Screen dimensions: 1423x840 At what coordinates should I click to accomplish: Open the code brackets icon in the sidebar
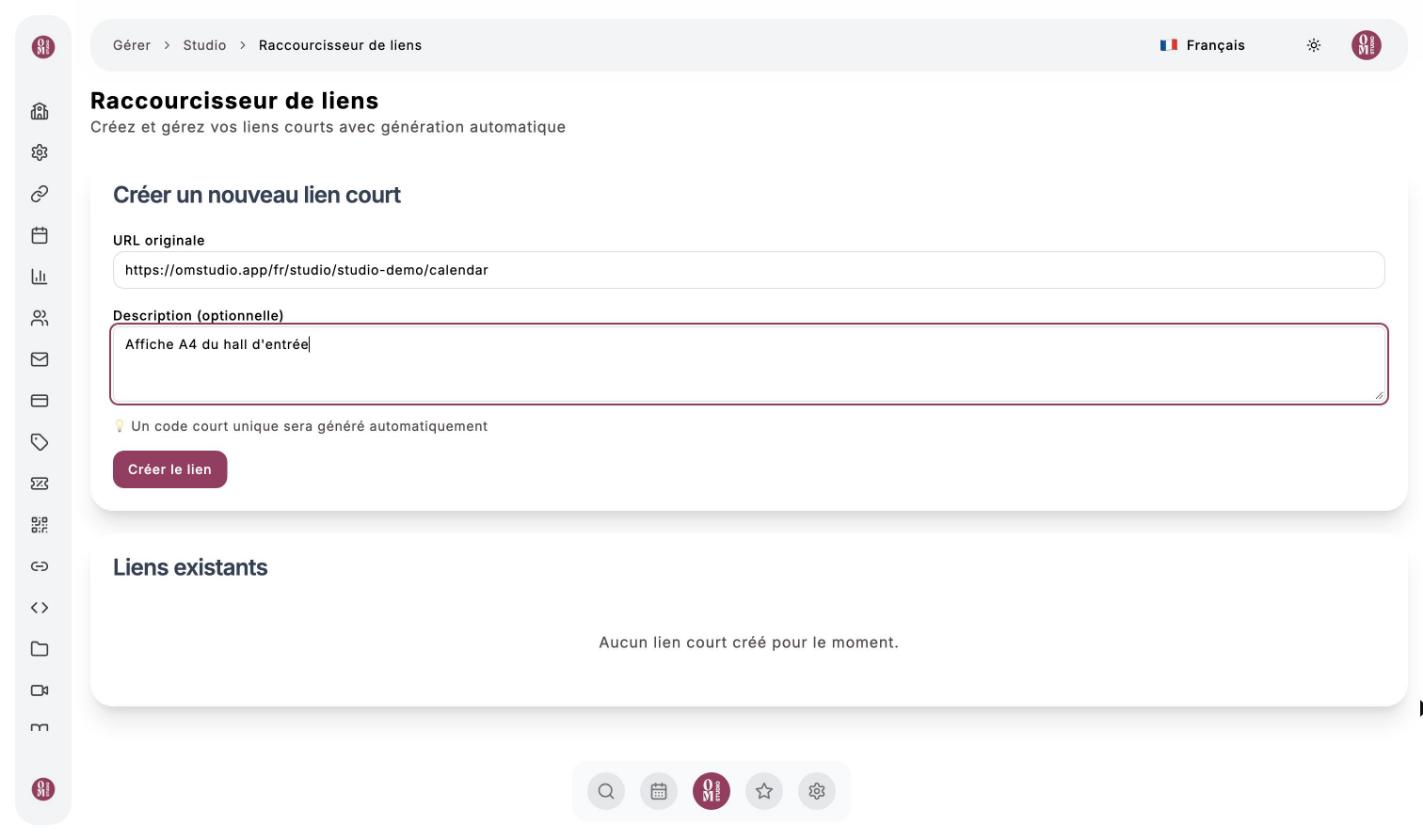coord(40,607)
